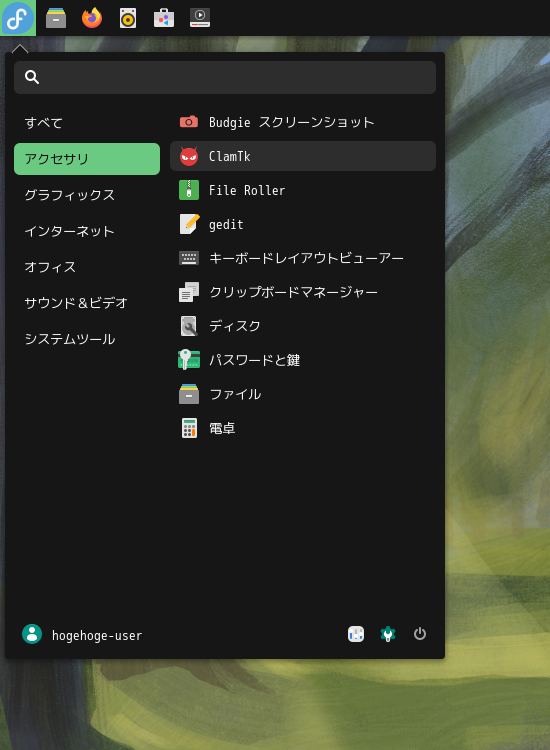
Task: Open the Software store icon in panel
Action: click(x=164, y=18)
